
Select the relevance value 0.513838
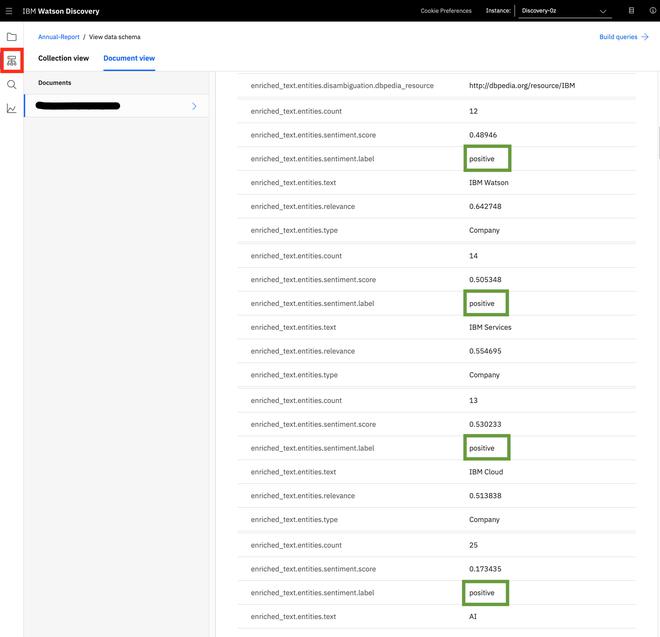pos(485,496)
